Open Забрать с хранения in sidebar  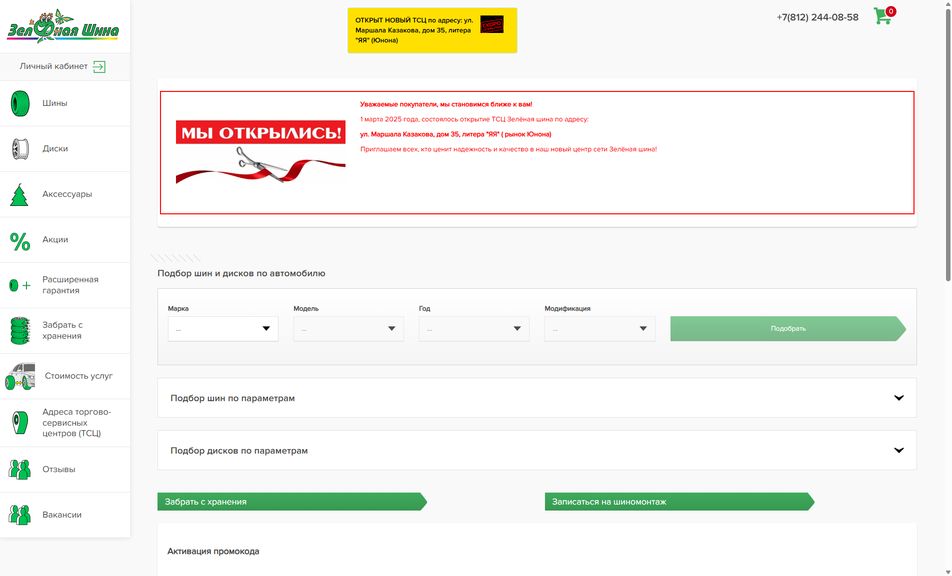[65, 331]
